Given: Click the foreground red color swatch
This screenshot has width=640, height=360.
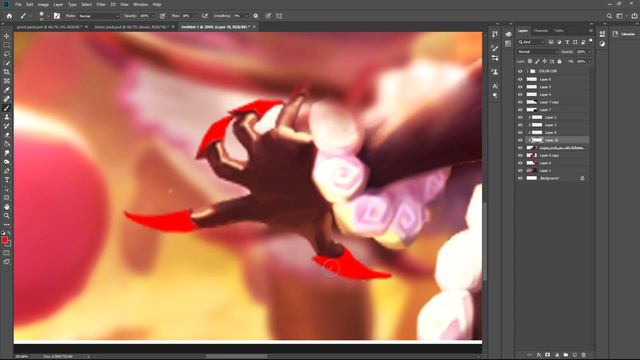Looking at the screenshot, I should coord(4,240).
